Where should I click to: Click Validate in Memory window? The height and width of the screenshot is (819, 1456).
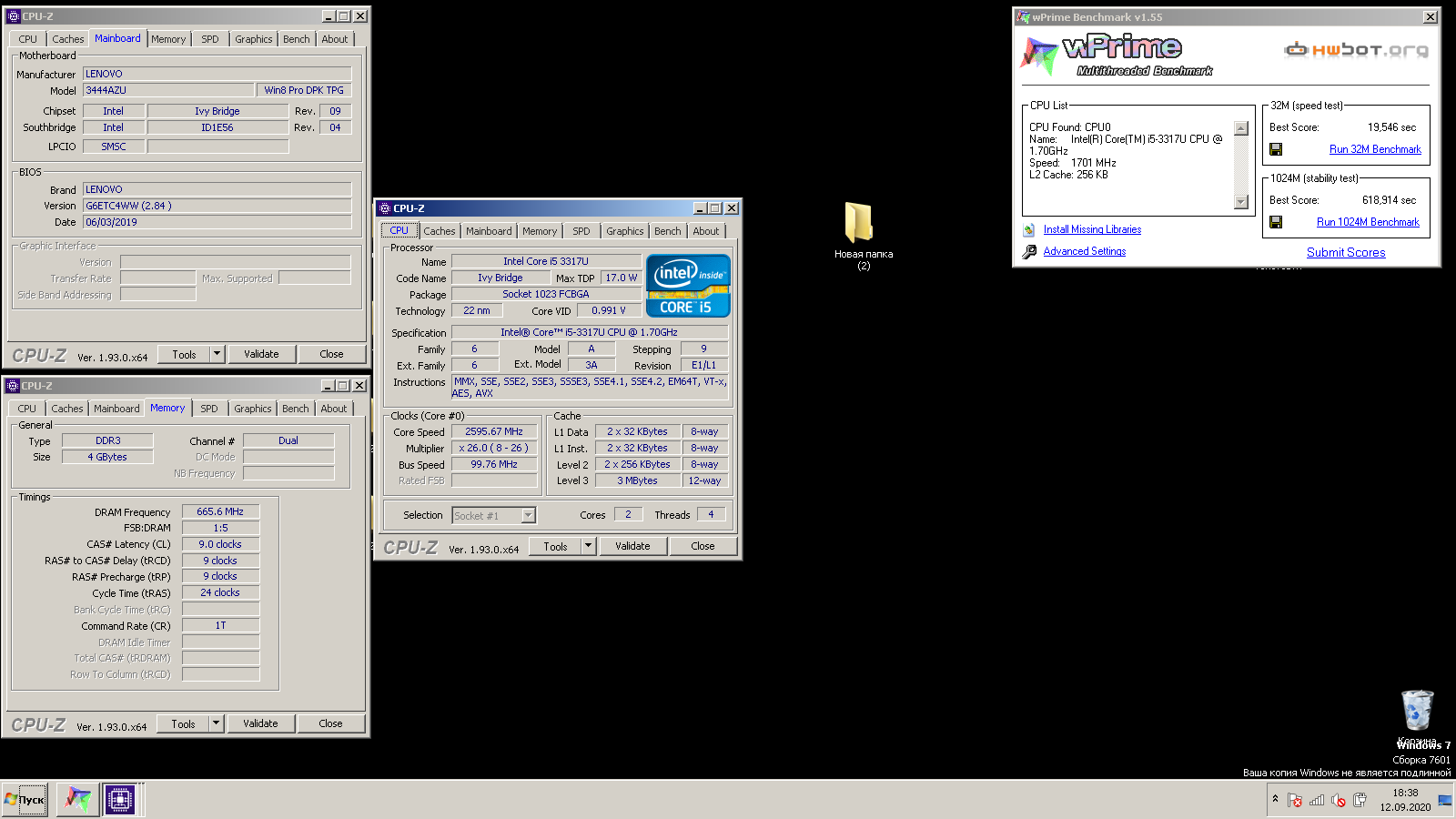[x=260, y=723]
